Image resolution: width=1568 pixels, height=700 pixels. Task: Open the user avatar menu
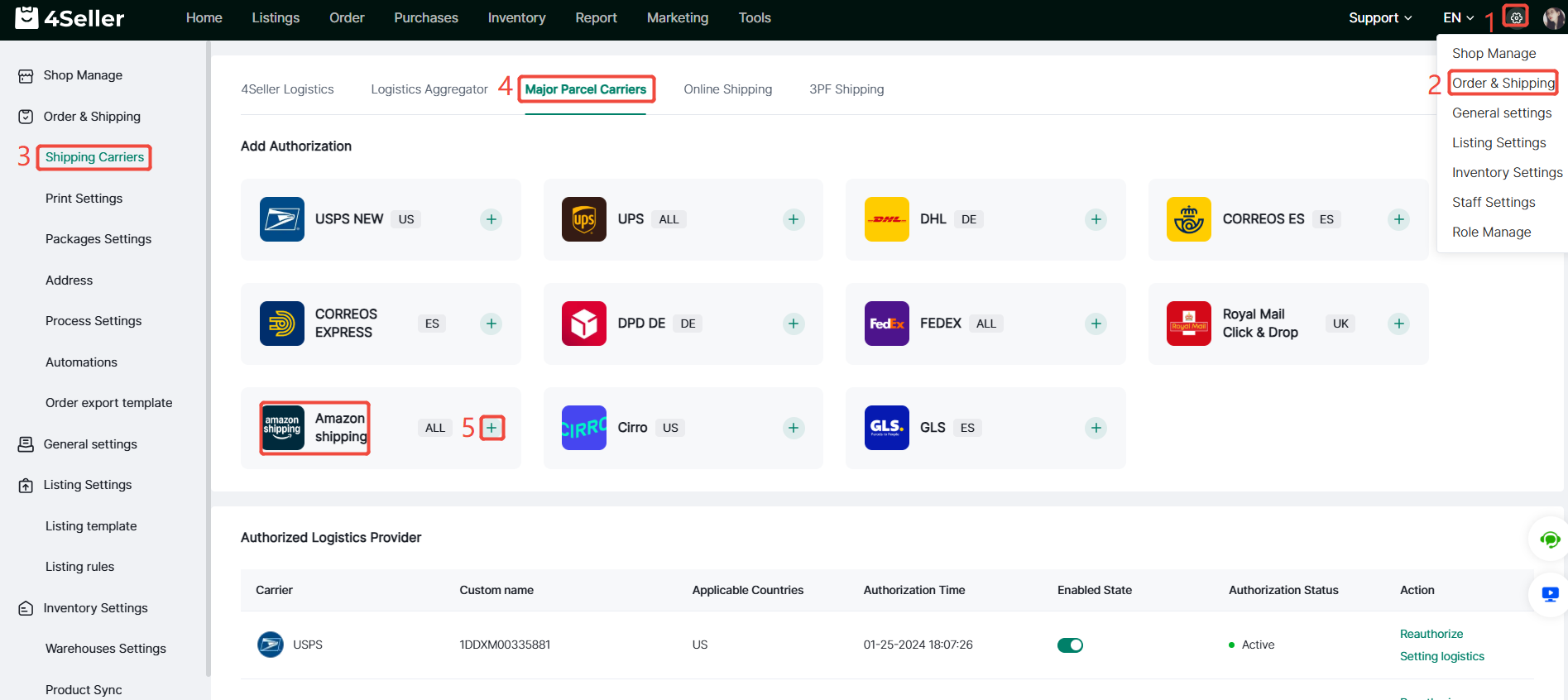tap(1553, 17)
